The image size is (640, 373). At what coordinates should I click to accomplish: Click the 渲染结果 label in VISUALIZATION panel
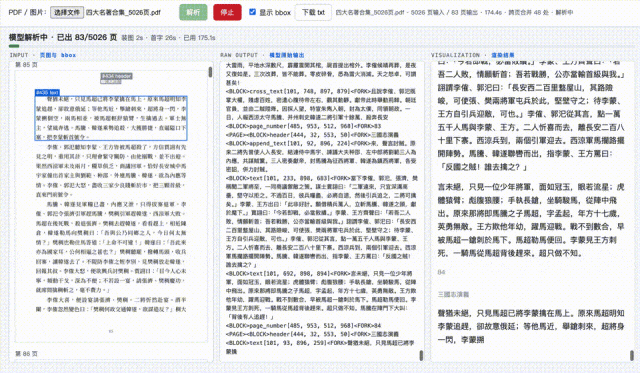[502, 55]
